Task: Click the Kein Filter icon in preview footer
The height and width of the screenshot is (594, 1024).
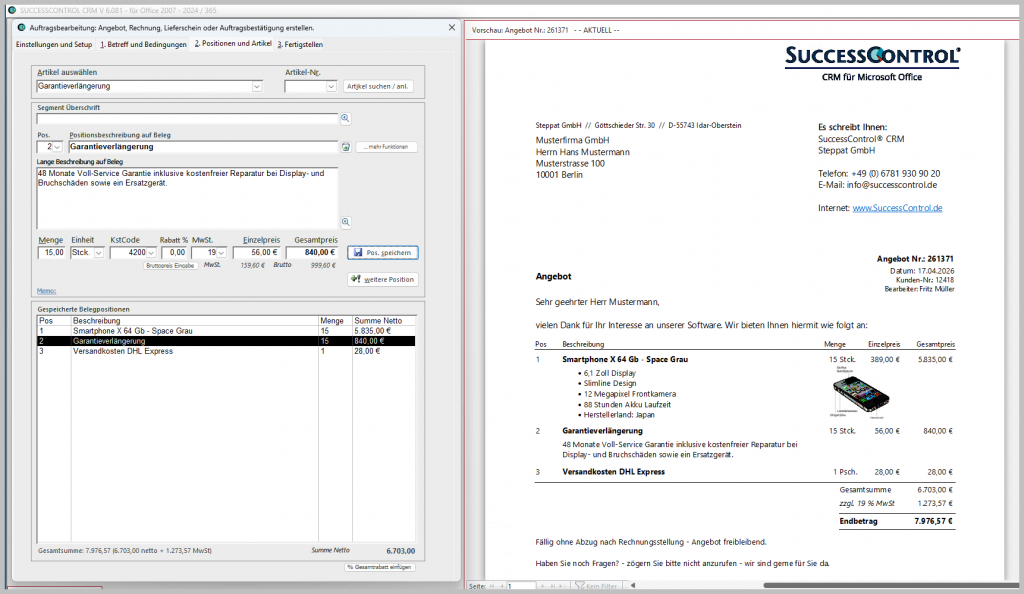Action: 579,585
